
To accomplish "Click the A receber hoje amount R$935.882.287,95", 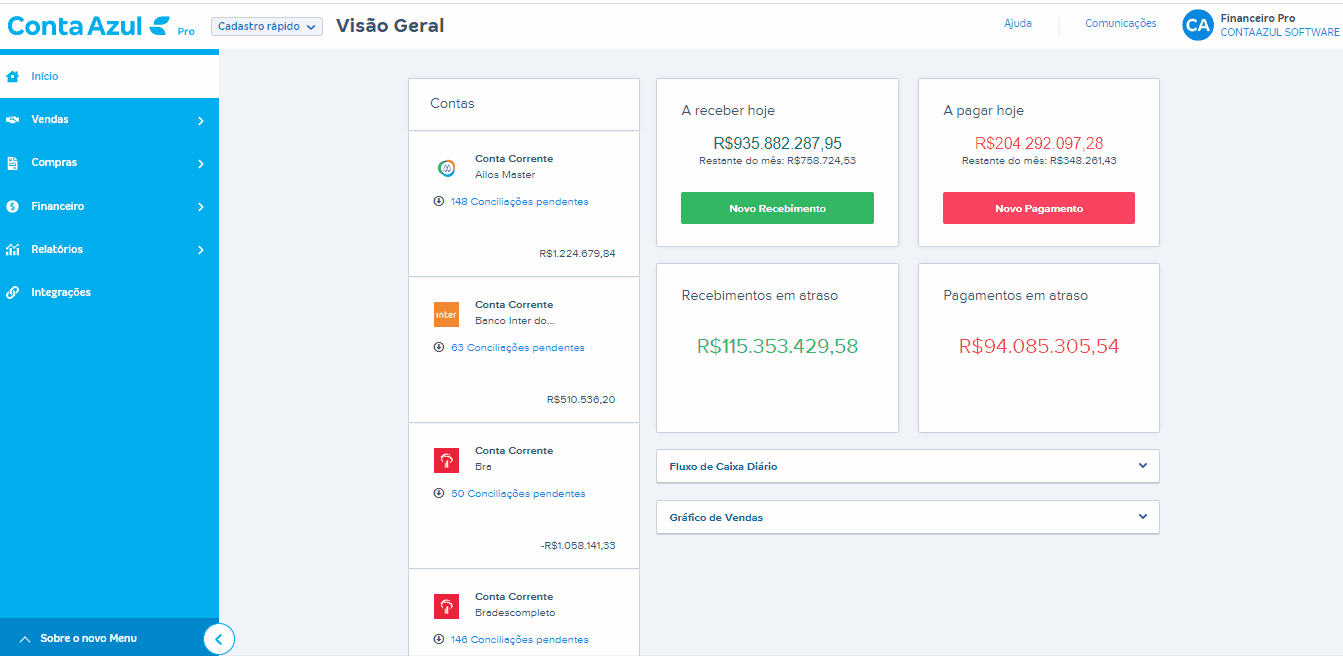I will (x=777, y=143).
